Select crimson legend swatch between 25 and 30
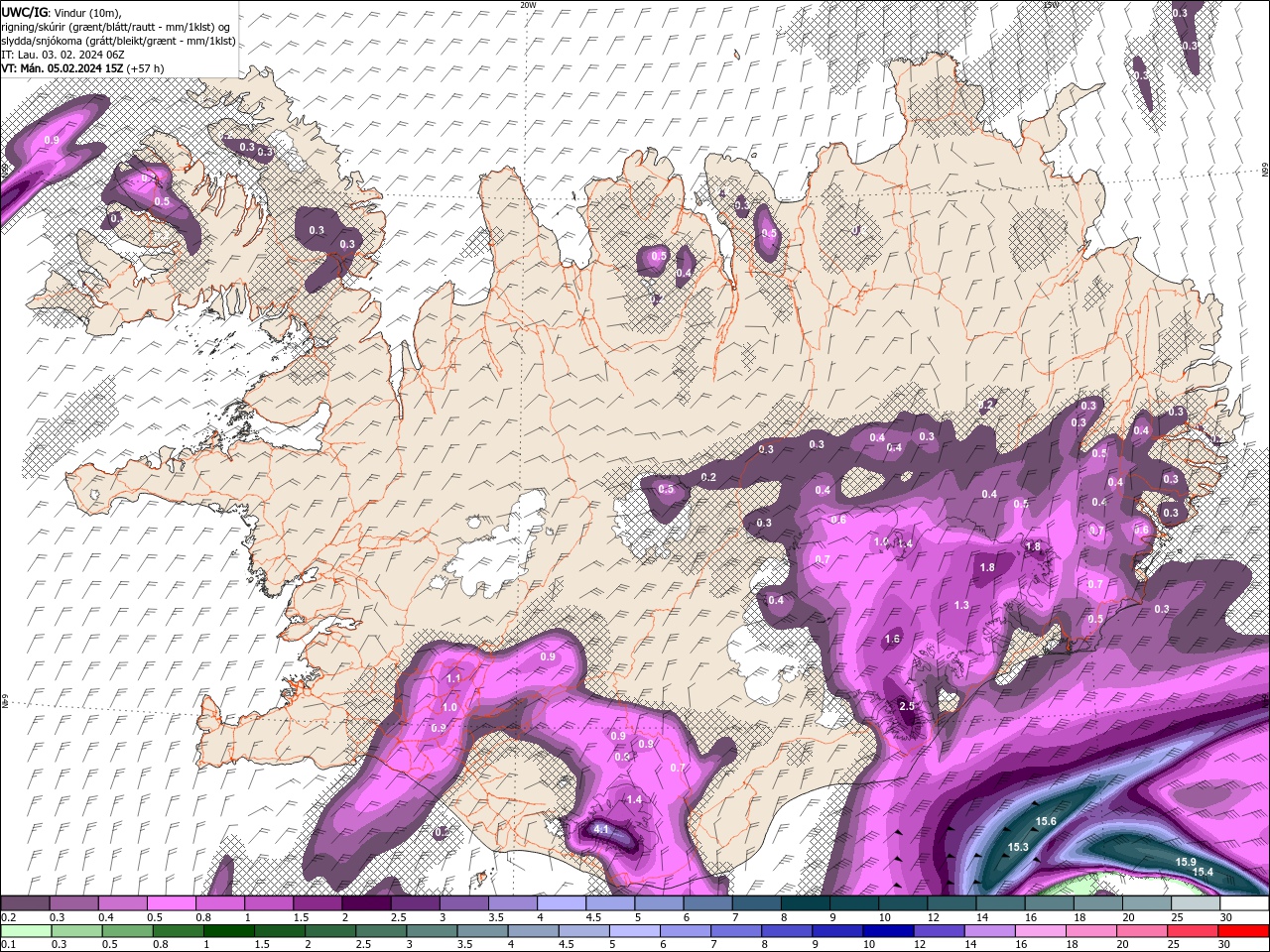1270x952 pixels. click(x=1193, y=931)
